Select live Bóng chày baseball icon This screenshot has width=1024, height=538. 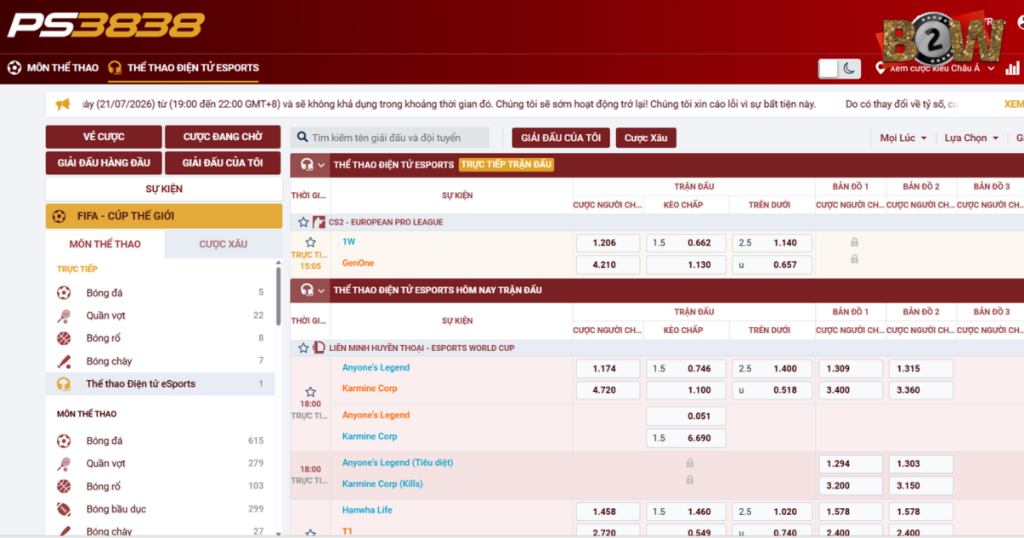(x=63, y=361)
